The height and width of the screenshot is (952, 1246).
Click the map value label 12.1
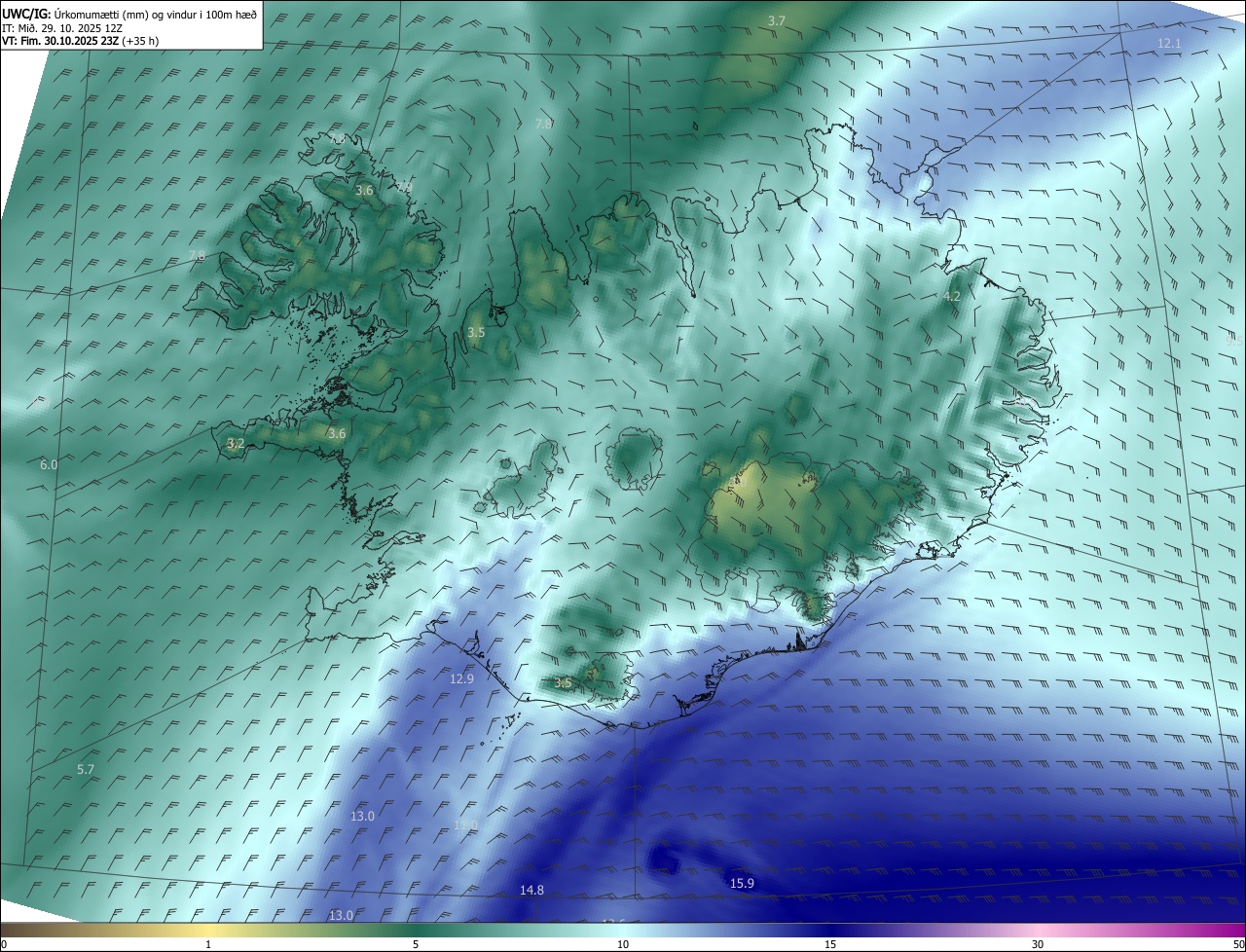[x=1169, y=44]
